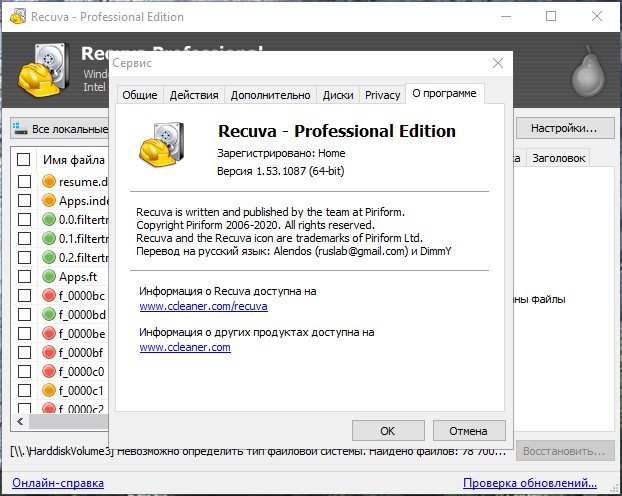622x496 pixels.
Task: Click orange status dot for f_0000c1
Action: pos(49,390)
